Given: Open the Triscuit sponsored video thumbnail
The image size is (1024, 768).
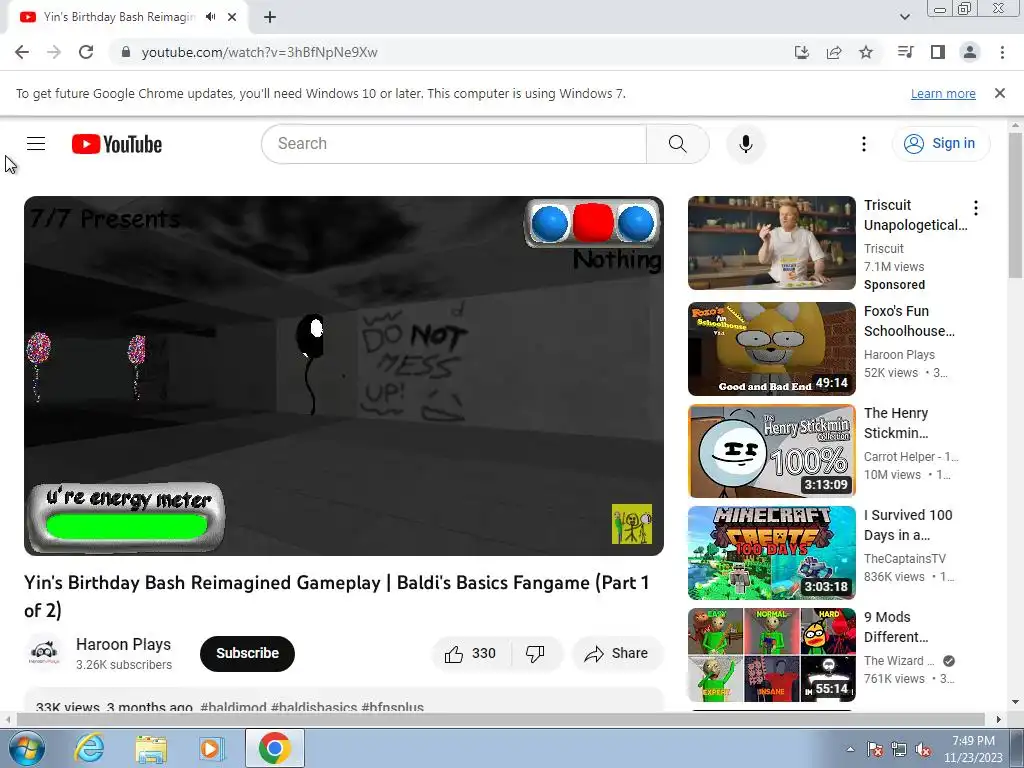Looking at the screenshot, I should click(x=771, y=243).
